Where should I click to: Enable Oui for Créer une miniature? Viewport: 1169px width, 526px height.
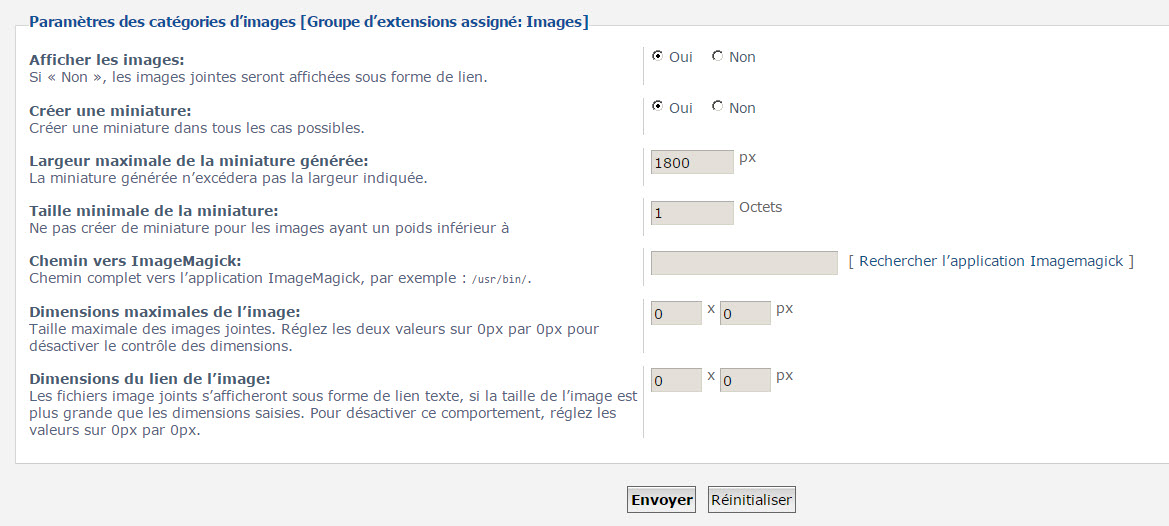point(657,107)
